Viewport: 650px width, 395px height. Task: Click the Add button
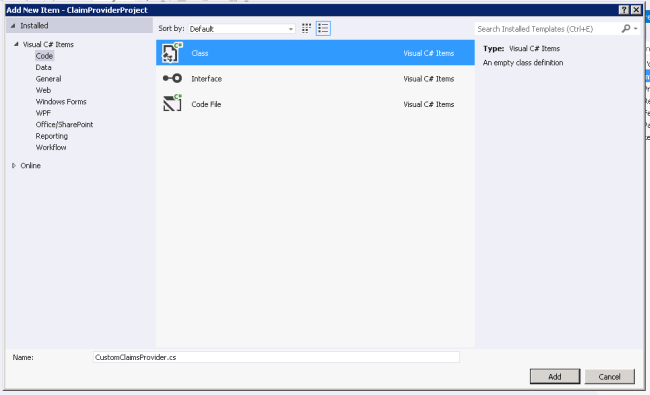[x=555, y=376]
